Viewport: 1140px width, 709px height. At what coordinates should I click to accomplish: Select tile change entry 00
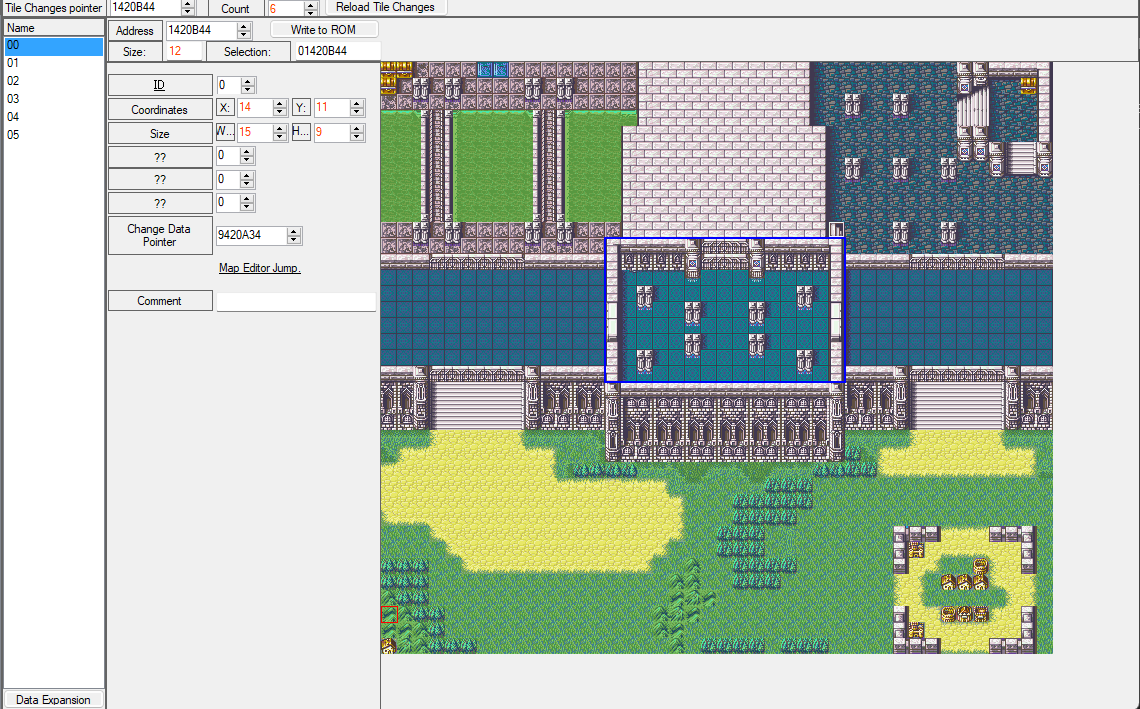pos(54,46)
